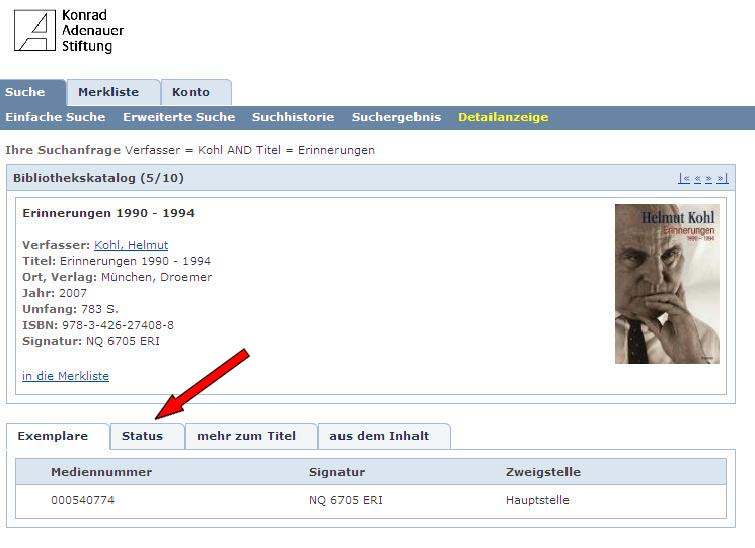The width and height of the screenshot is (755, 548).
Task: Open the Suche main tab
Action: click(x=26, y=92)
